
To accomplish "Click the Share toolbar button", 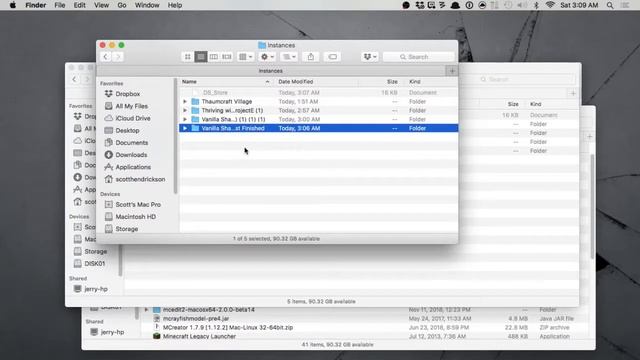I will coord(311,57).
